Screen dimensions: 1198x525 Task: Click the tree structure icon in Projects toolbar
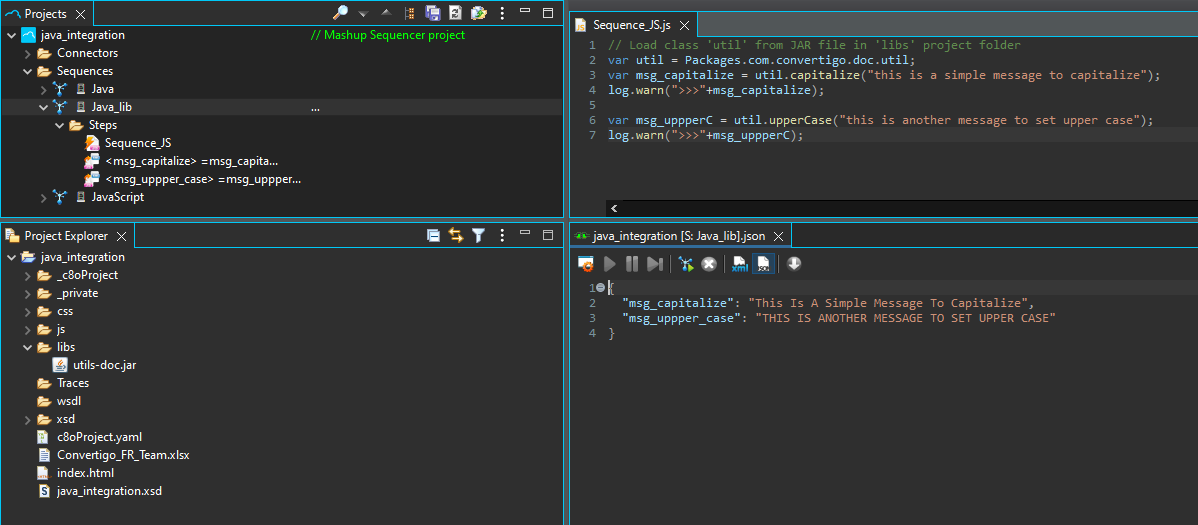(410, 13)
